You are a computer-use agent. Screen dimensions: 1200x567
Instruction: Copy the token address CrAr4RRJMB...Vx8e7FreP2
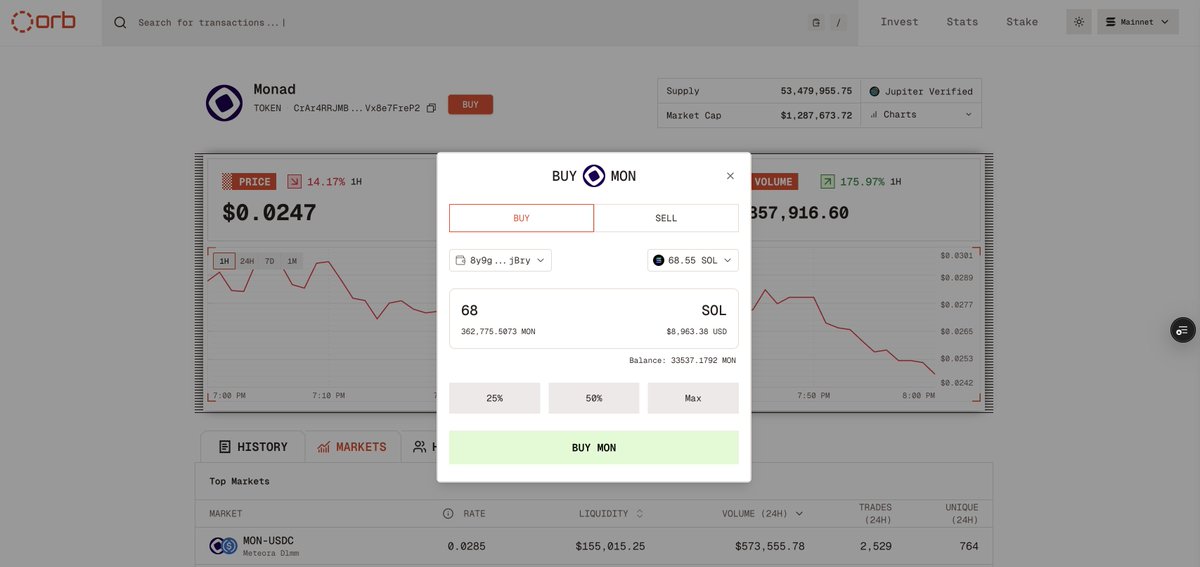431,108
